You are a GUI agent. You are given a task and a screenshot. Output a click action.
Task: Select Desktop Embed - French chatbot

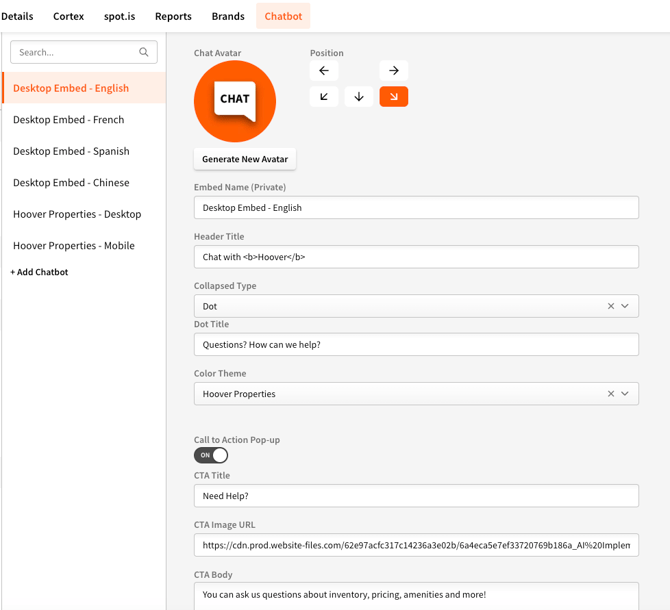84,120
